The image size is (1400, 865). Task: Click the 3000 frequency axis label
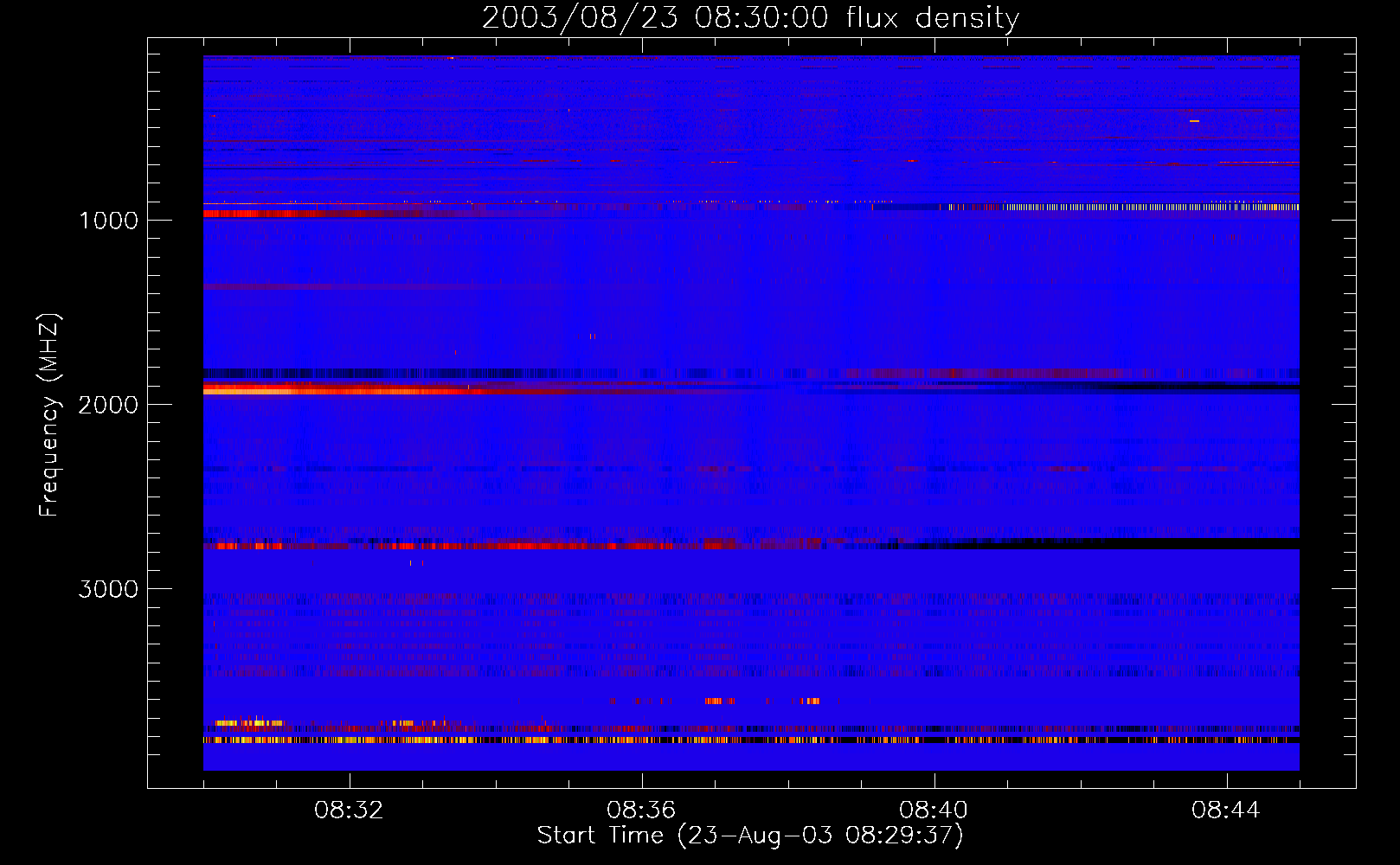coord(108,589)
